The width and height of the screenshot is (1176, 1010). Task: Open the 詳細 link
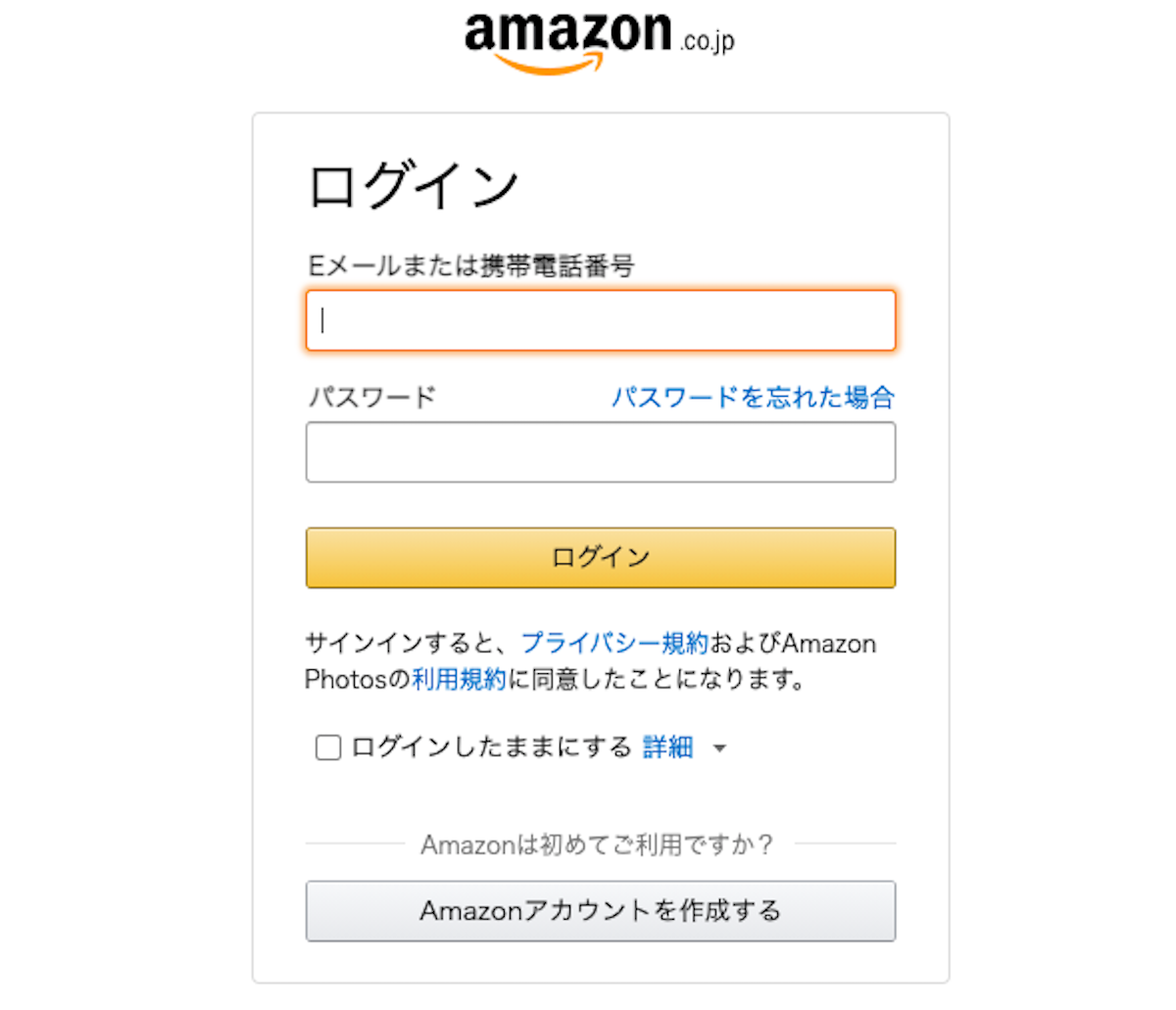point(667,747)
